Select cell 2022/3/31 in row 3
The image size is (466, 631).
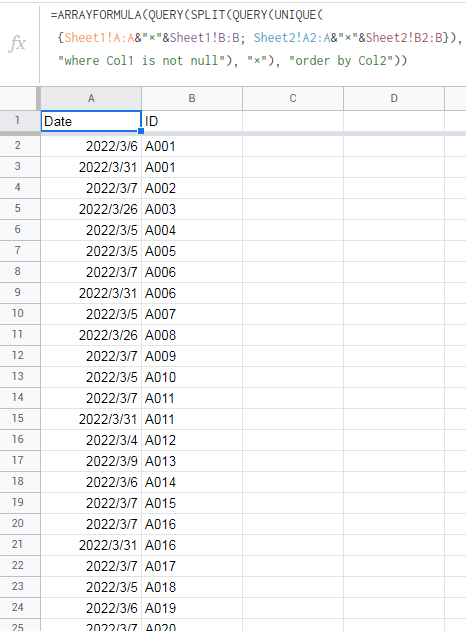click(91, 167)
